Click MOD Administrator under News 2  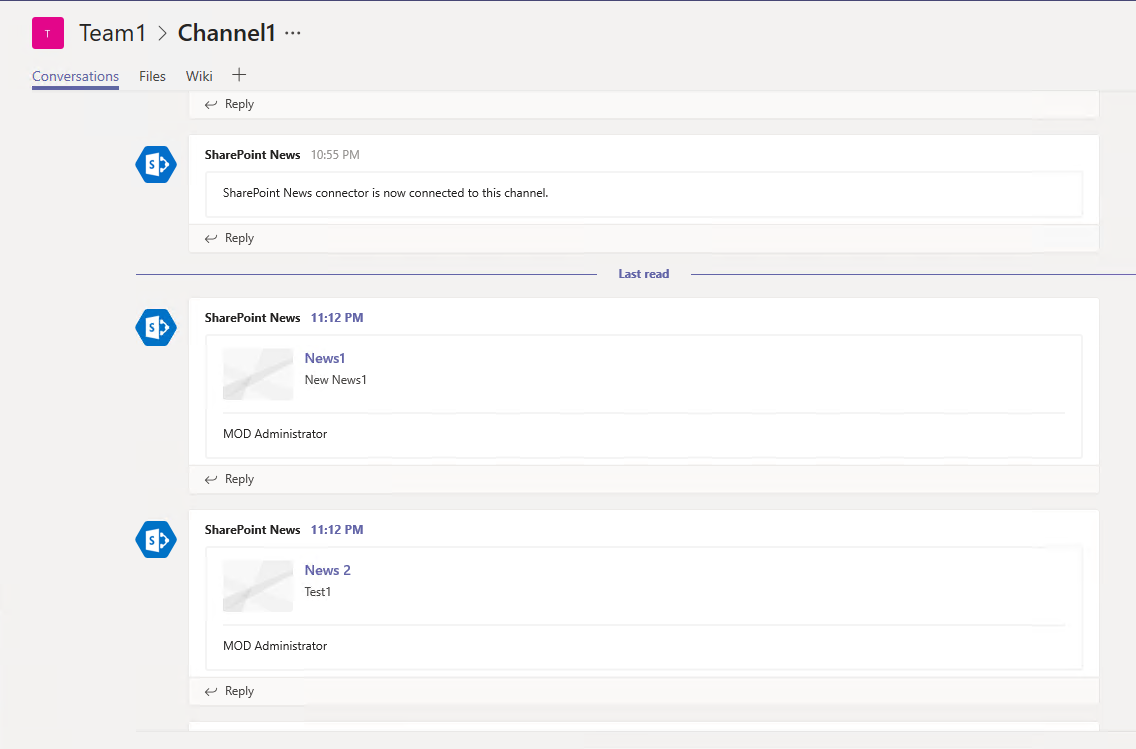click(x=275, y=647)
